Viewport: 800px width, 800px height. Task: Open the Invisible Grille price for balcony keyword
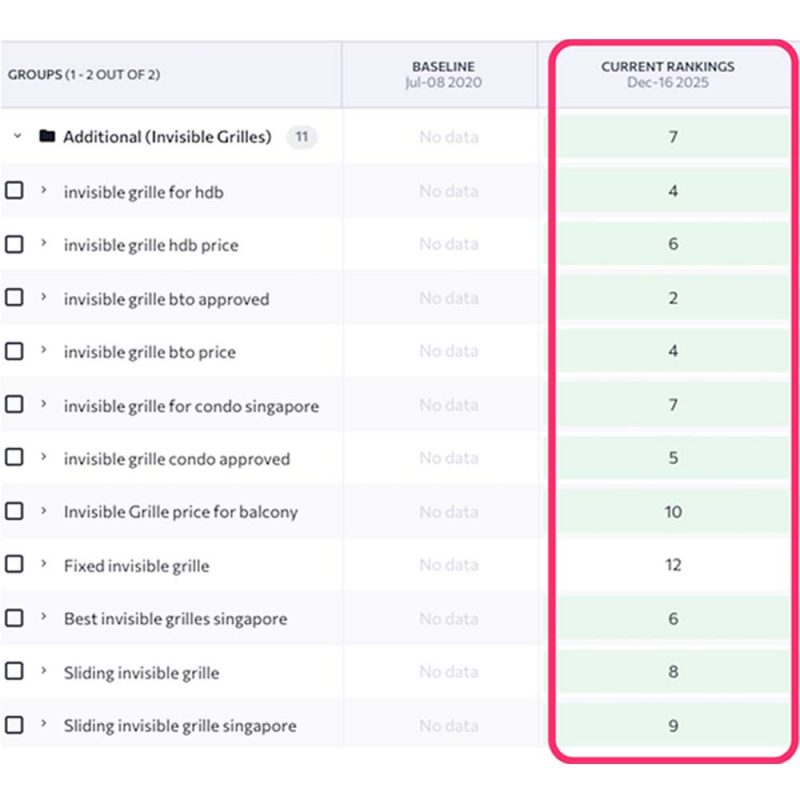point(180,512)
